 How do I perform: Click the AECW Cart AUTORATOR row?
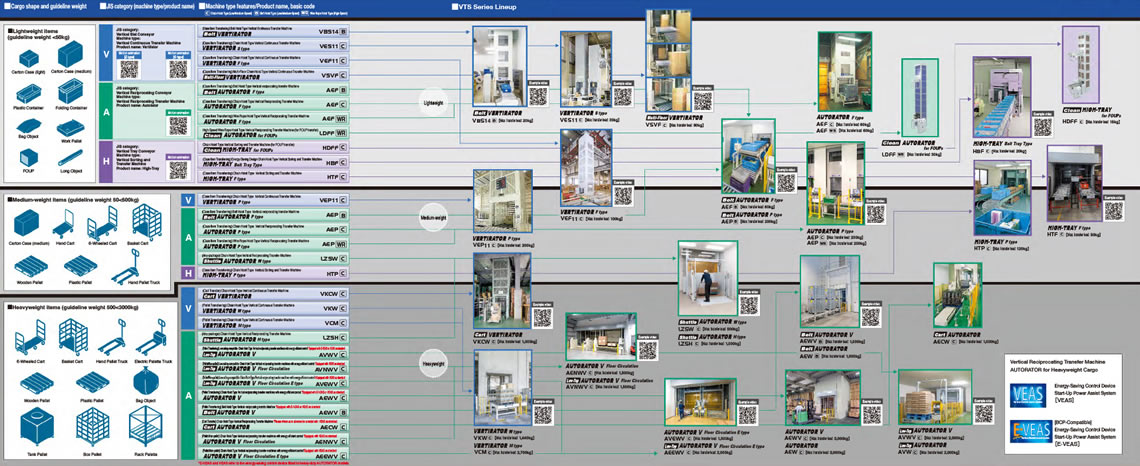(274, 426)
